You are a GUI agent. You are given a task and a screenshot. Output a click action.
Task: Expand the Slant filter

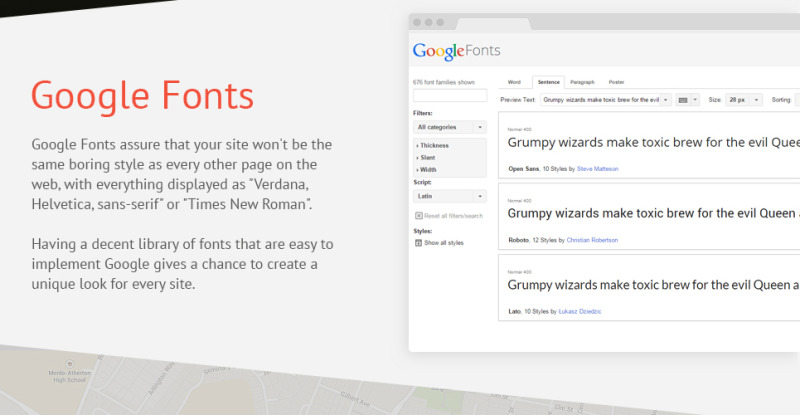[x=426, y=158]
